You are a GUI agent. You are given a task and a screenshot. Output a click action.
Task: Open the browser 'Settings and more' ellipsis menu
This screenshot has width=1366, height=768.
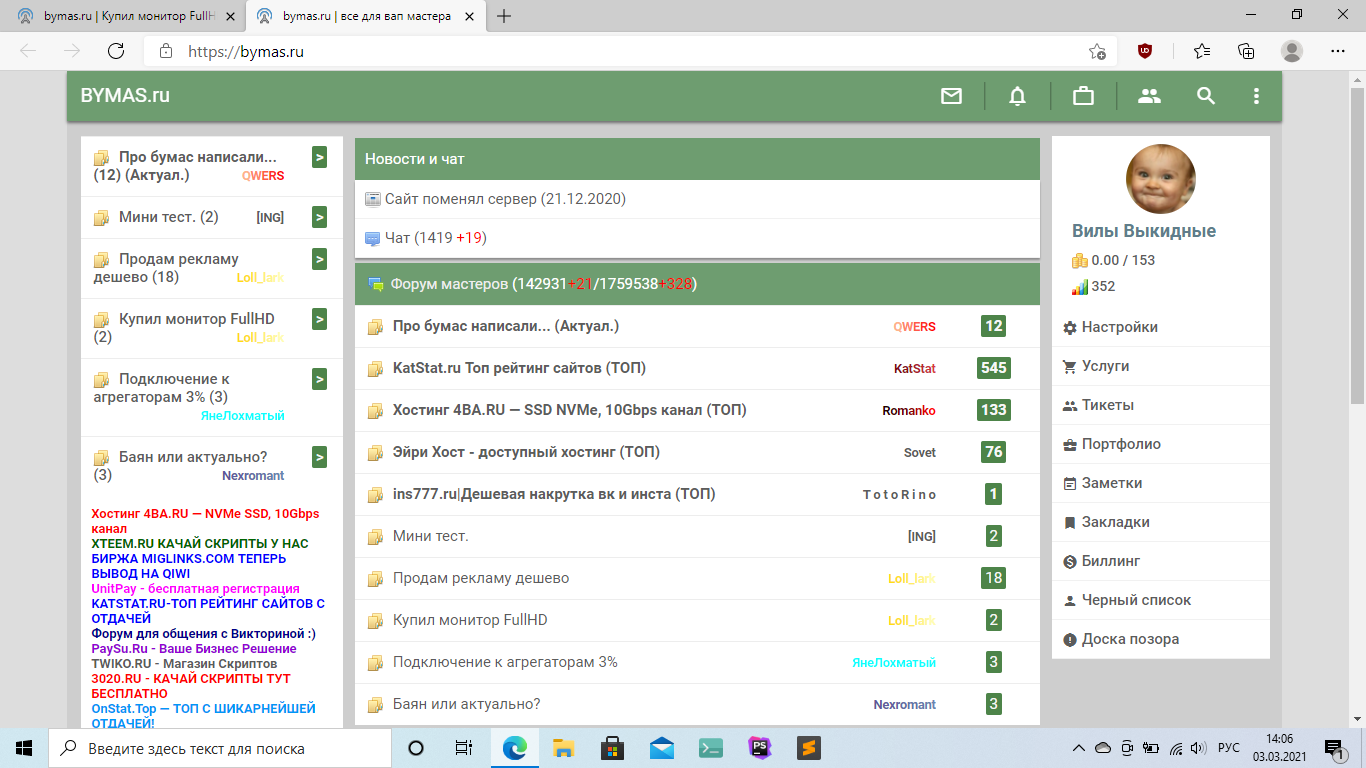pyautogui.click(x=1338, y=51)
